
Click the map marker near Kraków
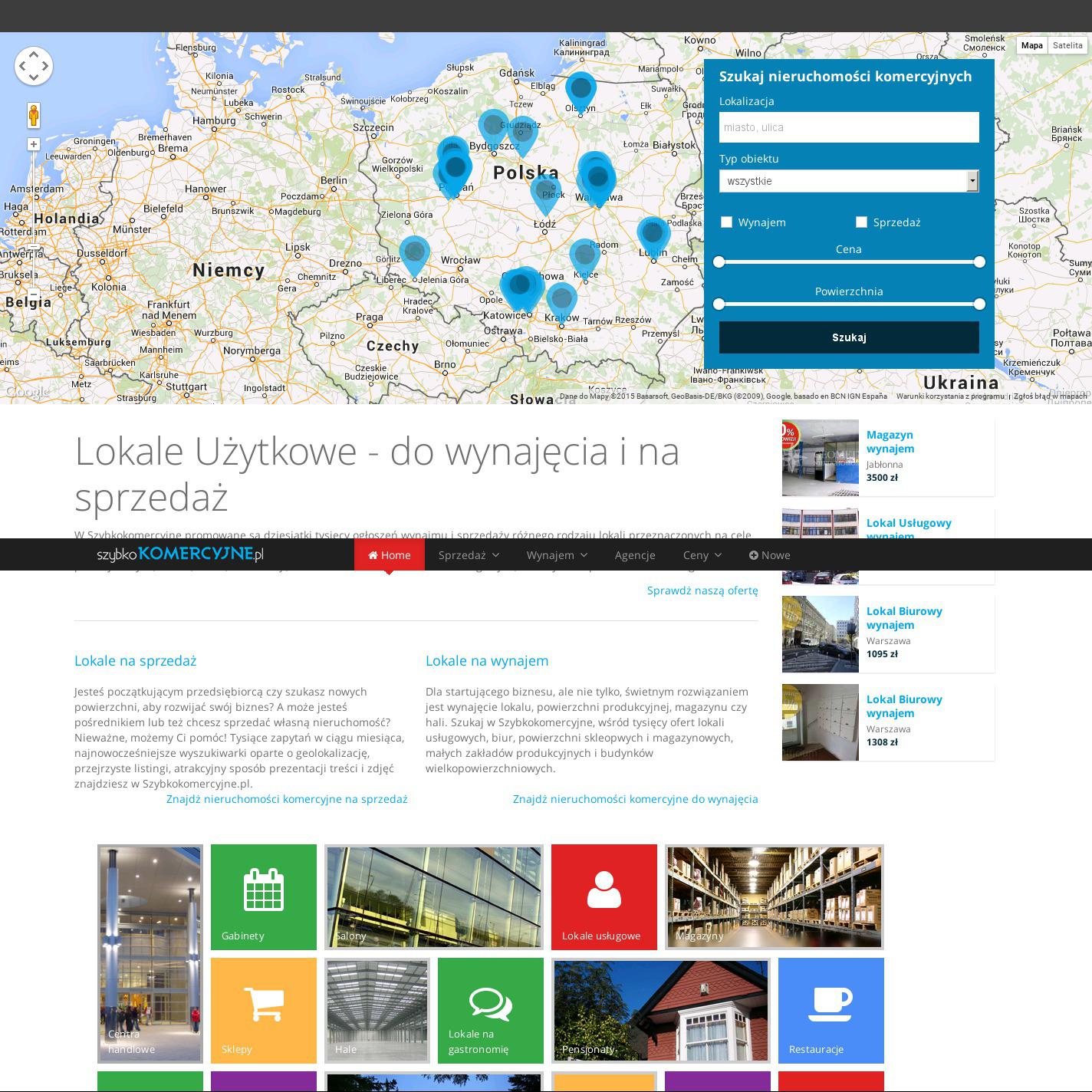pyautogui.click(x=561, y=303)
